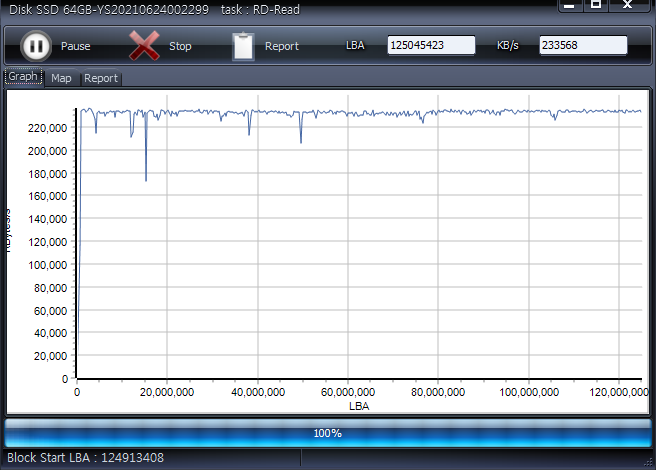The width and height of the screenshot is (656, 470).
Task: Click the Report label in toolbar
Action: coord(281,47)
